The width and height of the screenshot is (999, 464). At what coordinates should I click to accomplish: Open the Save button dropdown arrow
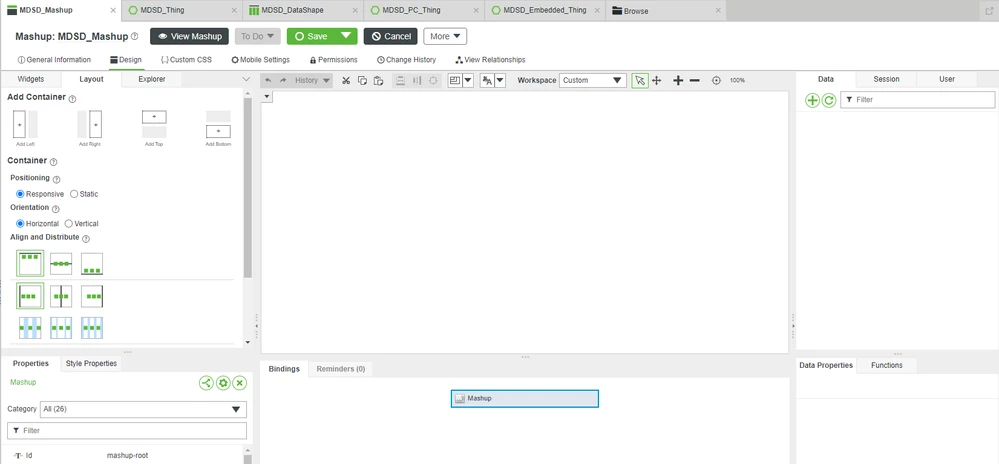(346, 36)
